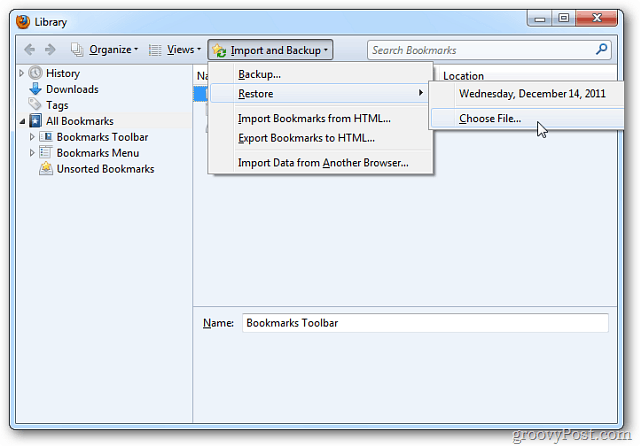Select Downloads in the sidebar tree
Viewport: 640px width, 446px height.
(72, 89)
